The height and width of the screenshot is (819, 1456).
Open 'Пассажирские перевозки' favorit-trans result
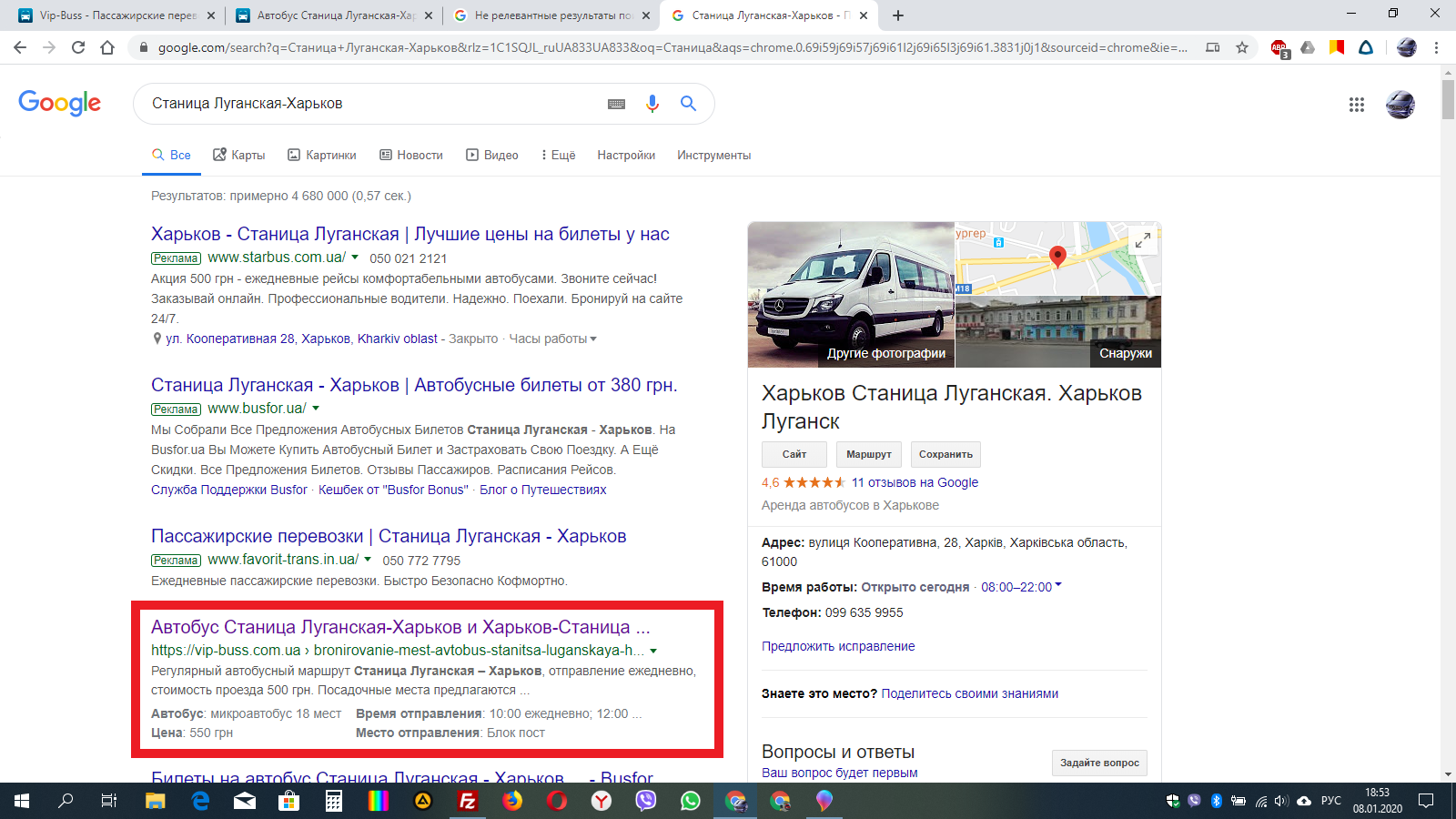click(389, 536)
